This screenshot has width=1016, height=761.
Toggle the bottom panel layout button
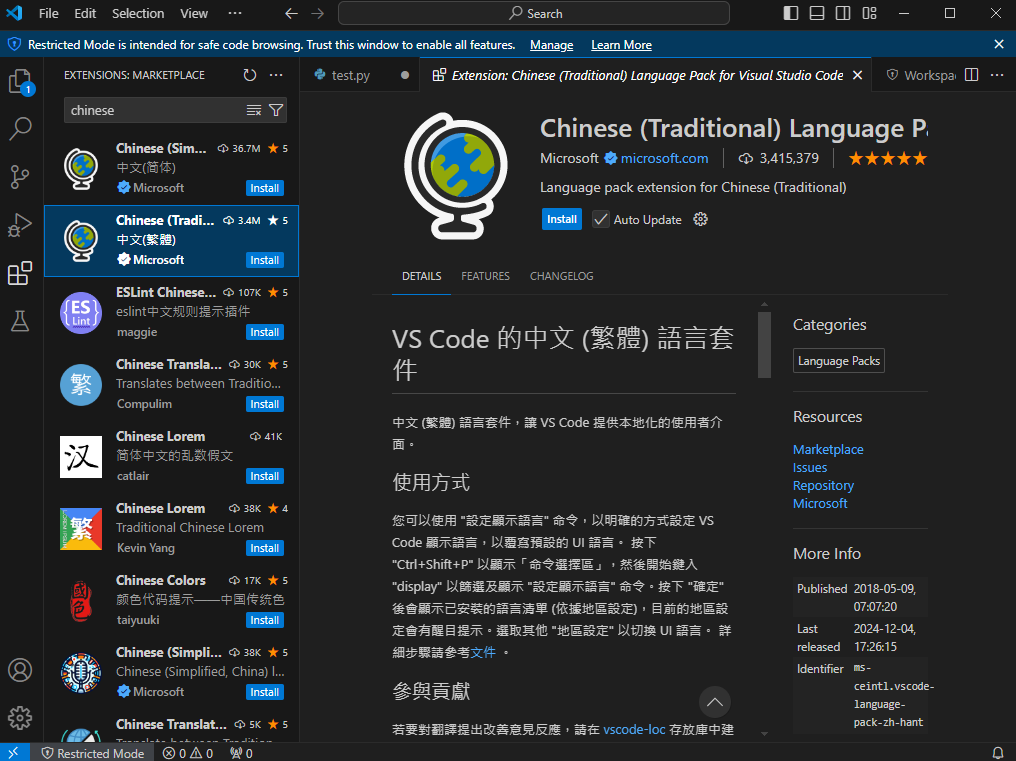click(x=817, y=13)
